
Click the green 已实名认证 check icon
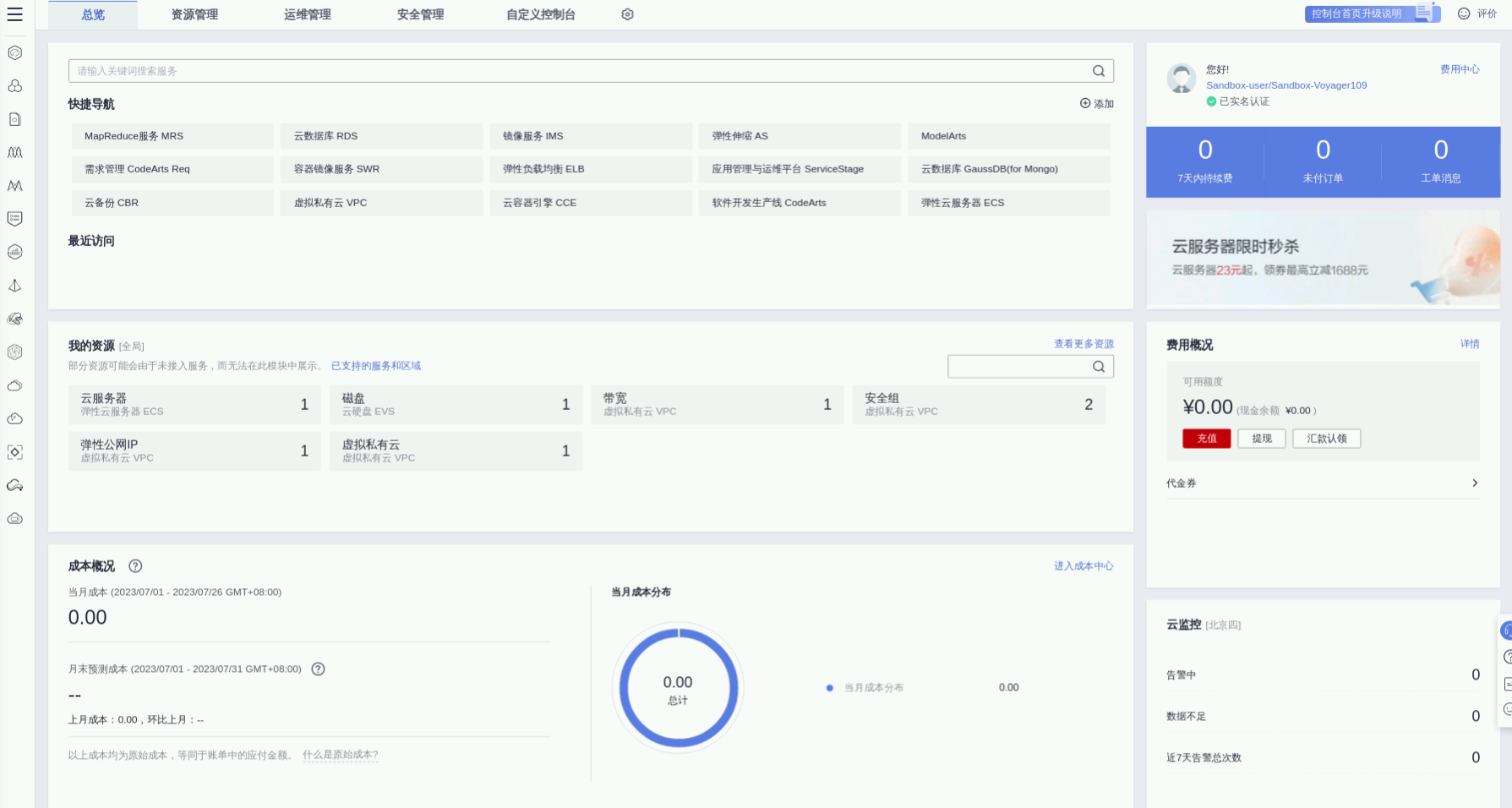(x=1211, y=101)
